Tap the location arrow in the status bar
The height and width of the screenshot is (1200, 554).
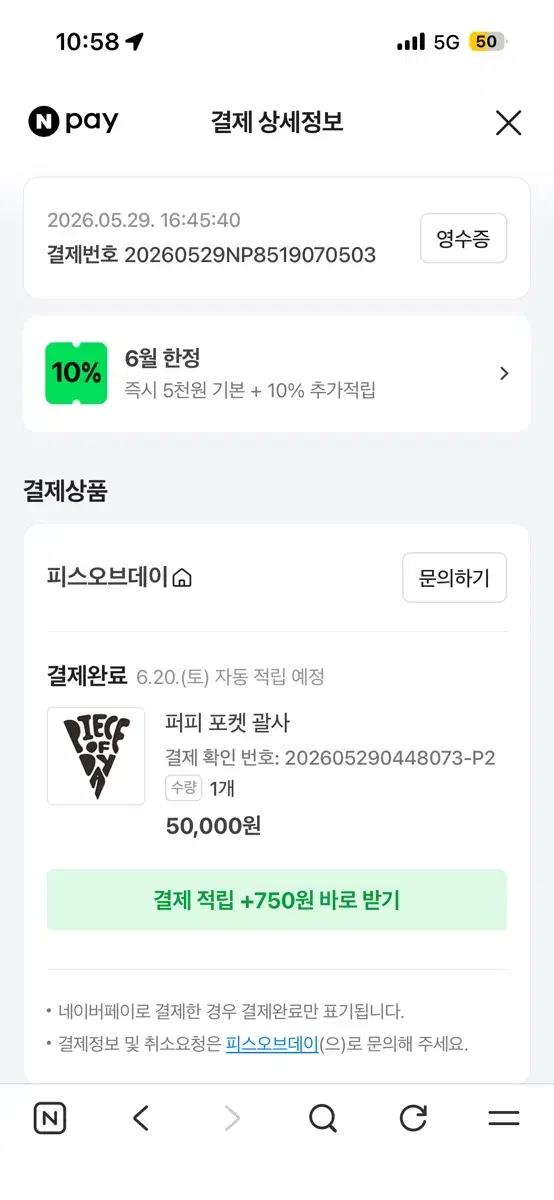pos(134,42)
